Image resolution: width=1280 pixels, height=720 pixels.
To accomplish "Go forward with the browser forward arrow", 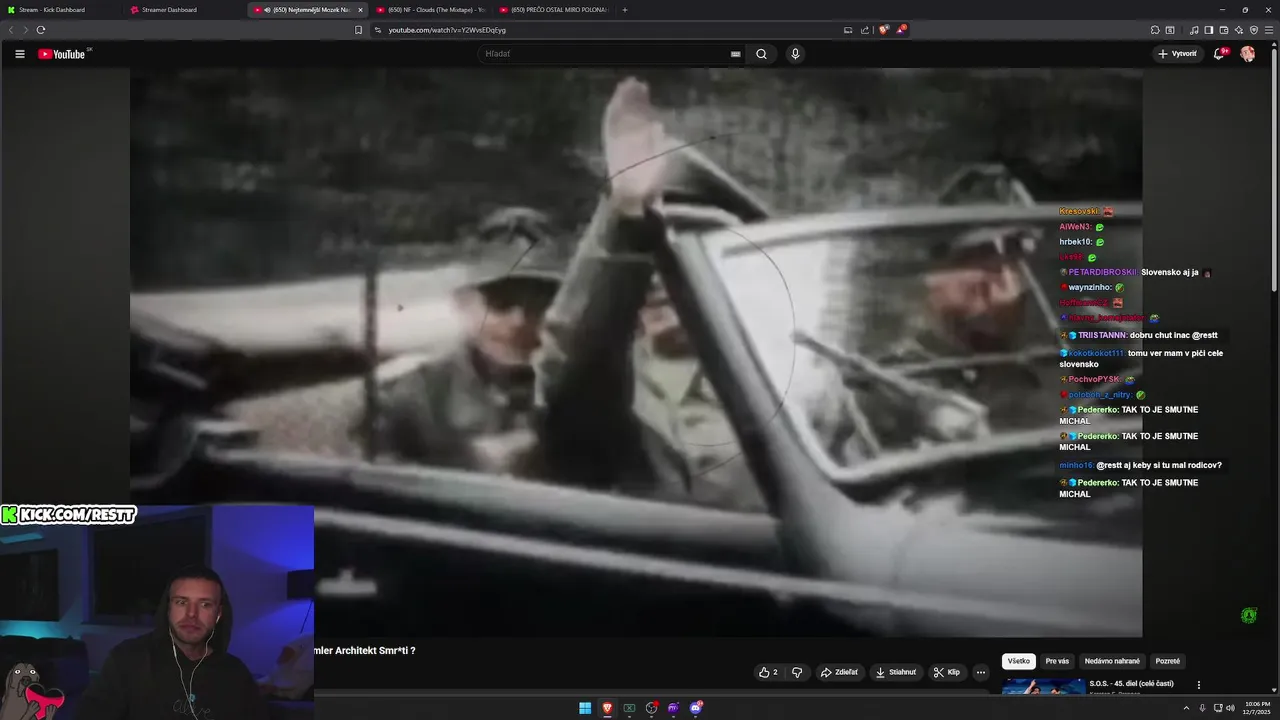I will pos(25,30).
